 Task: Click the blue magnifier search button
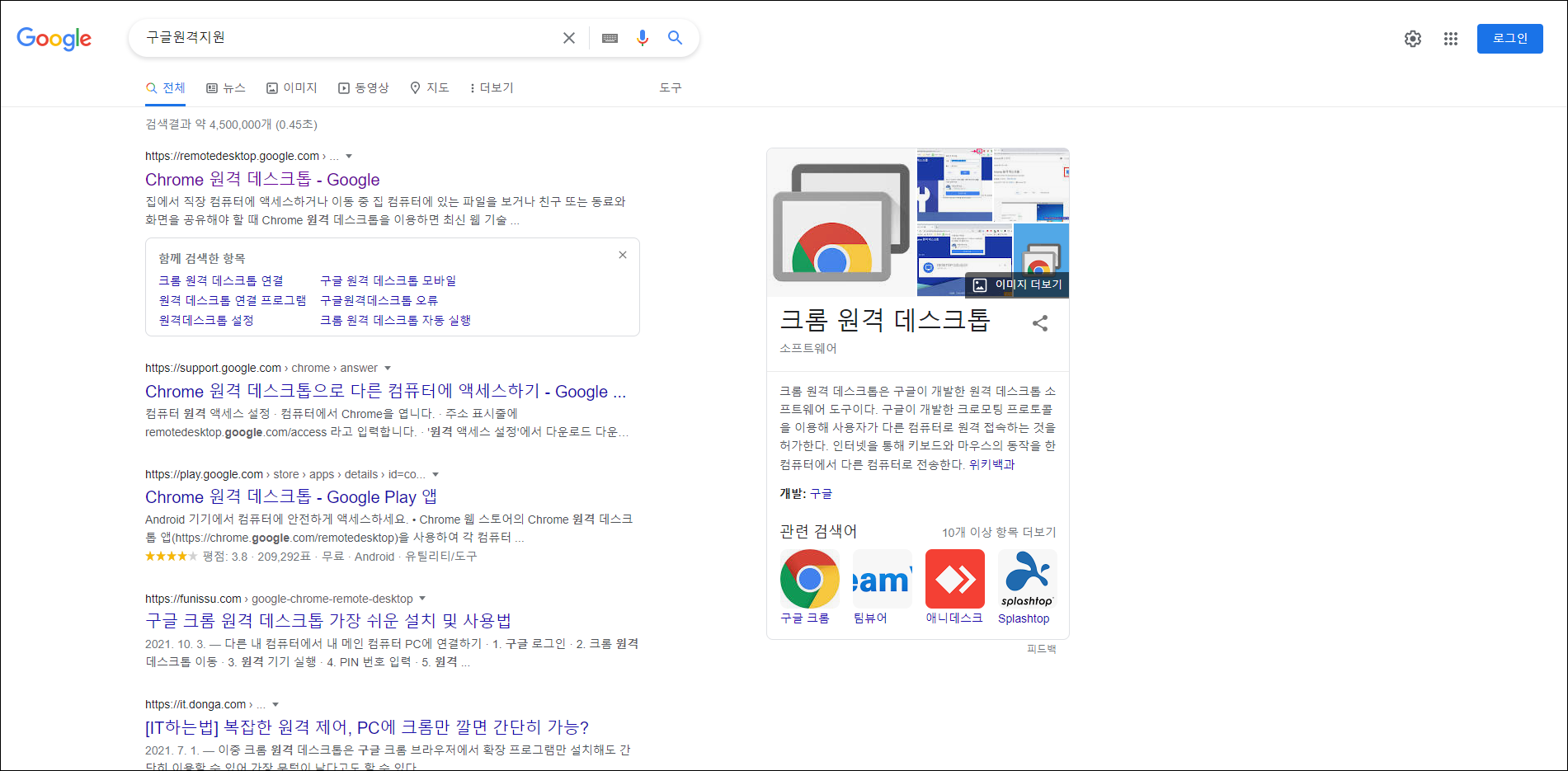click(675, 38)
